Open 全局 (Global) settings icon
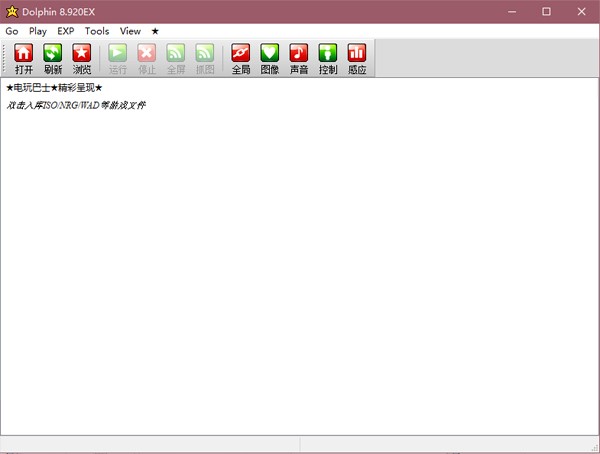This screenshot has height=454, width=600. tap(241, 53)
